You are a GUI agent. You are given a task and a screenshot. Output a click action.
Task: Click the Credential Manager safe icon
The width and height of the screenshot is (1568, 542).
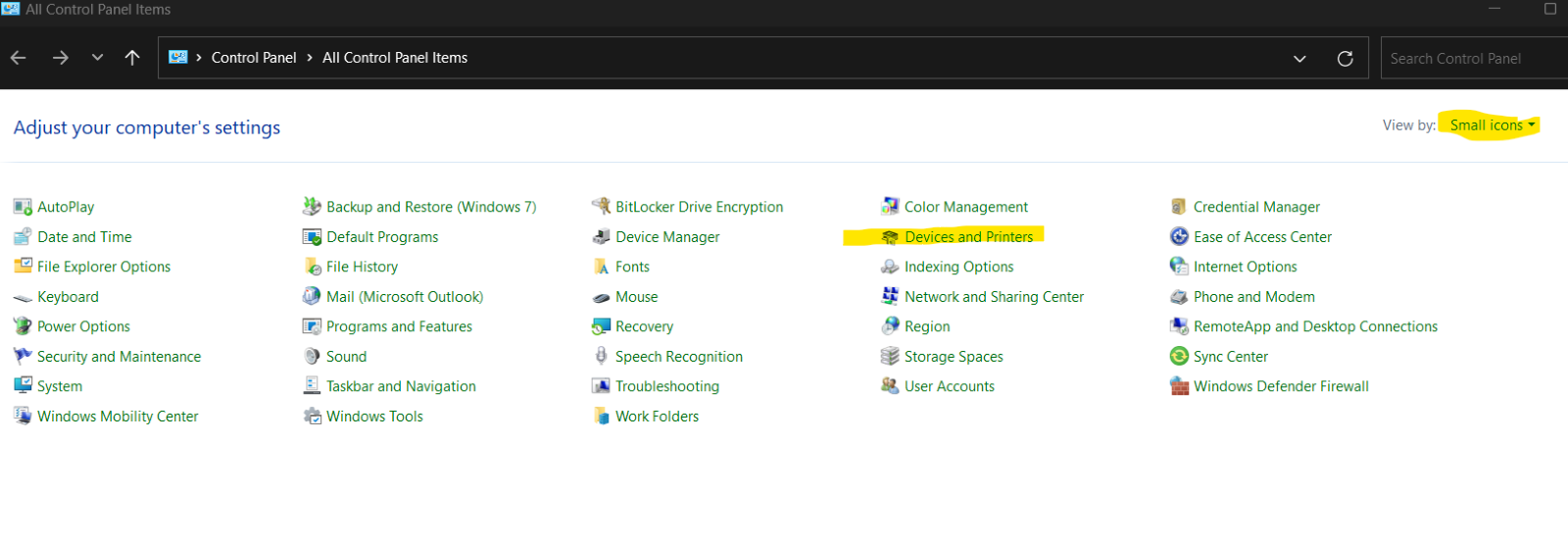click(x=1179, y=207)
